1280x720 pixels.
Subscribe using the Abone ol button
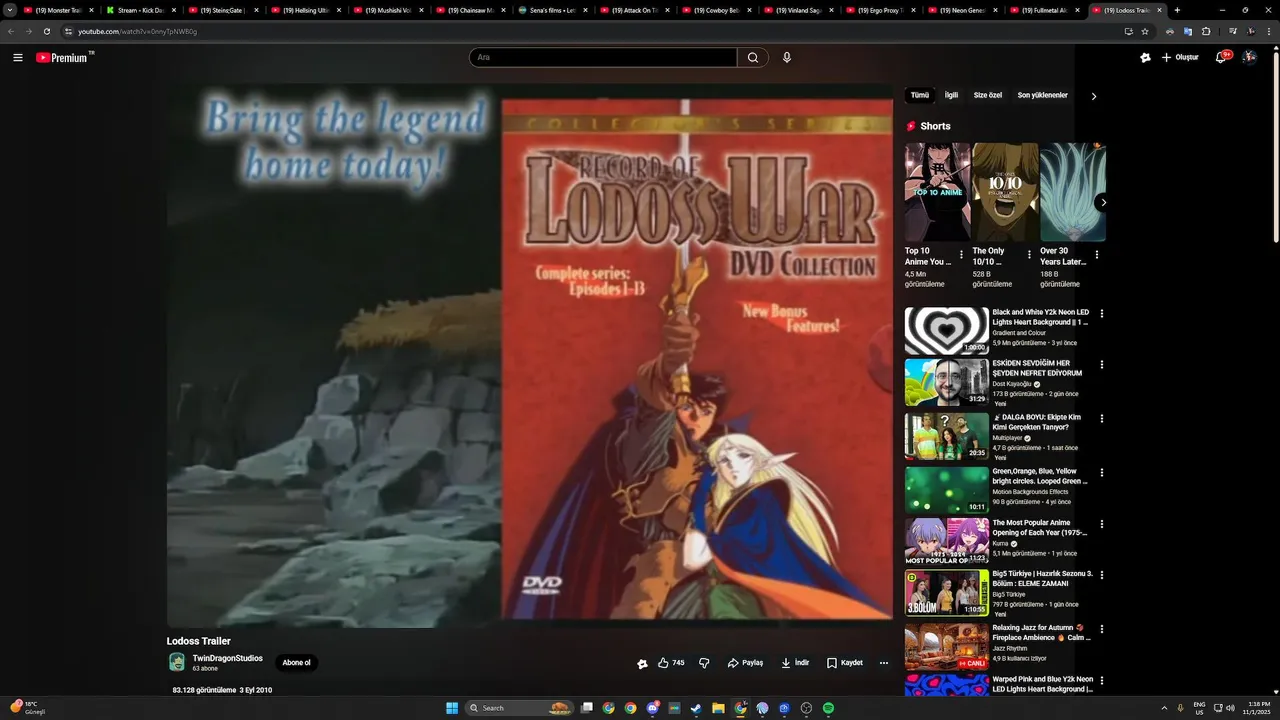pyautogui.click(x=296, y=663)
